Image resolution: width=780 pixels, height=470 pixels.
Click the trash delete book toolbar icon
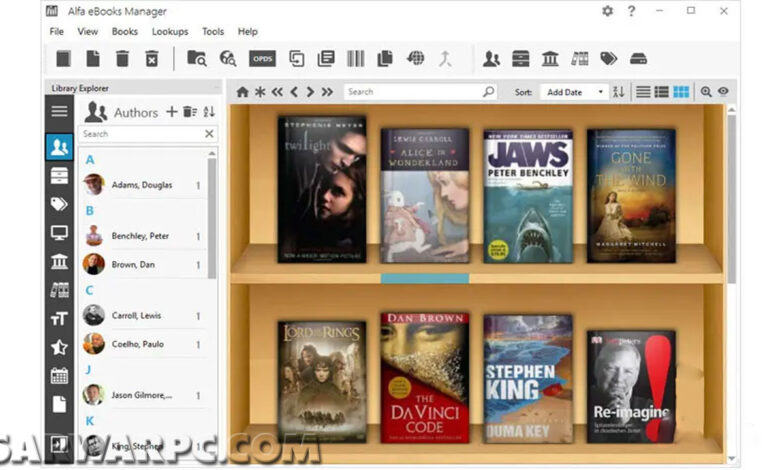pos(122,59)
